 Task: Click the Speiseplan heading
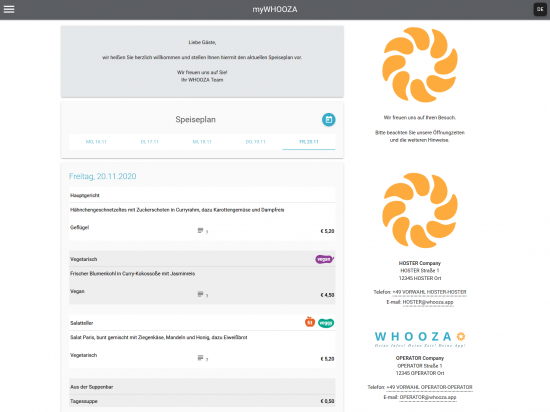tap(195, 120)
